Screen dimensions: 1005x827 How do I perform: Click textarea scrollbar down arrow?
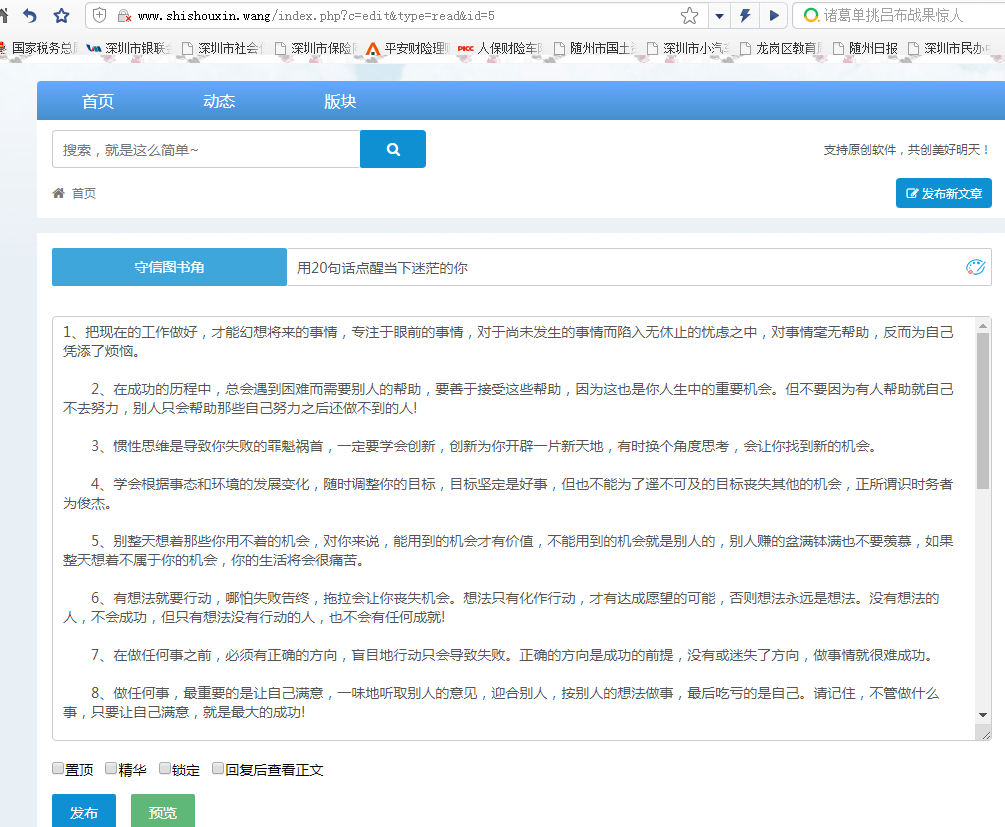983,715
